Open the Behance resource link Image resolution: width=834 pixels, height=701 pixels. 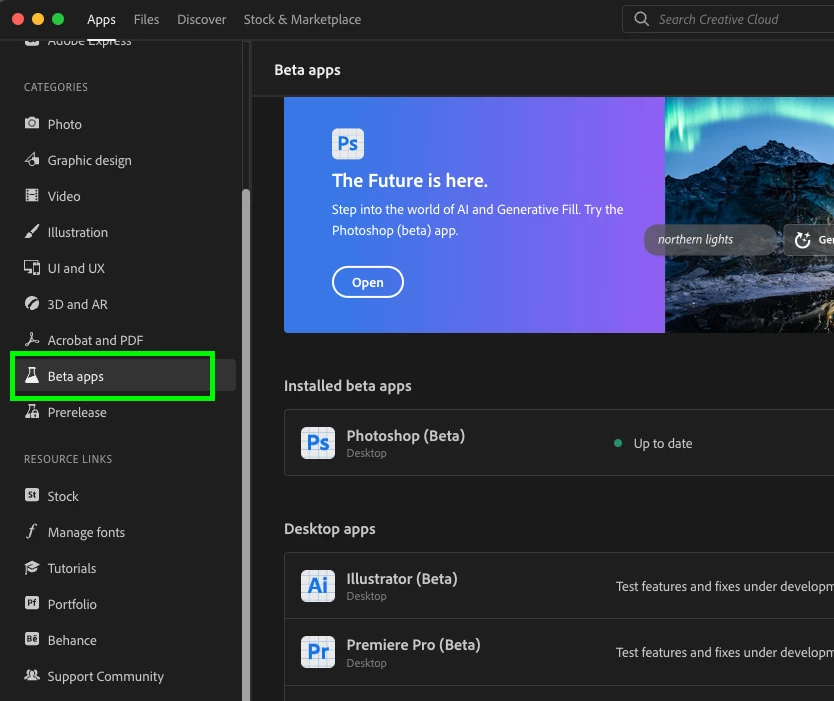coord(72,640)
